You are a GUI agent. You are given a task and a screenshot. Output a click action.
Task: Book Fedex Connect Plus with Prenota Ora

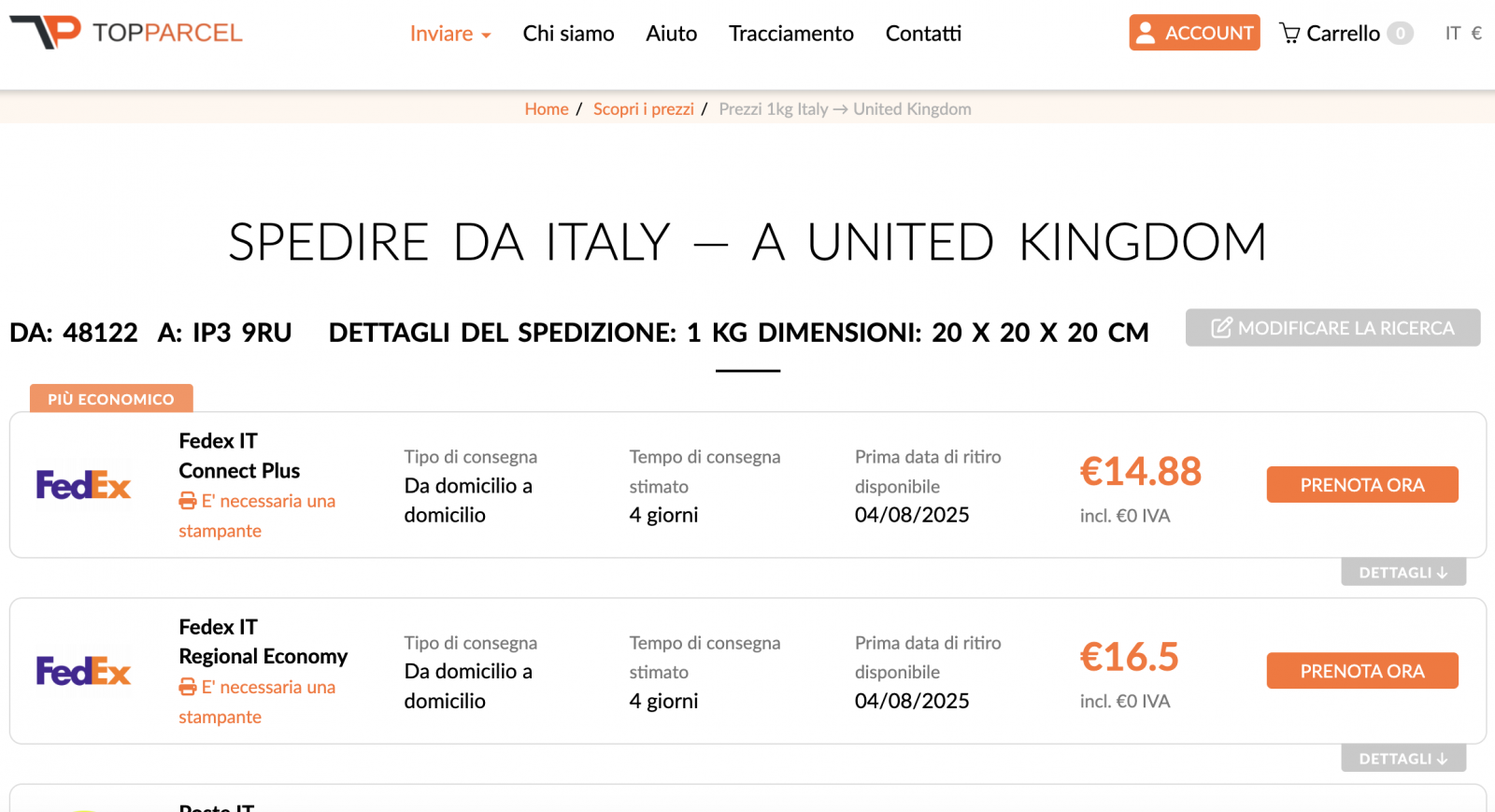[1362, 485]
